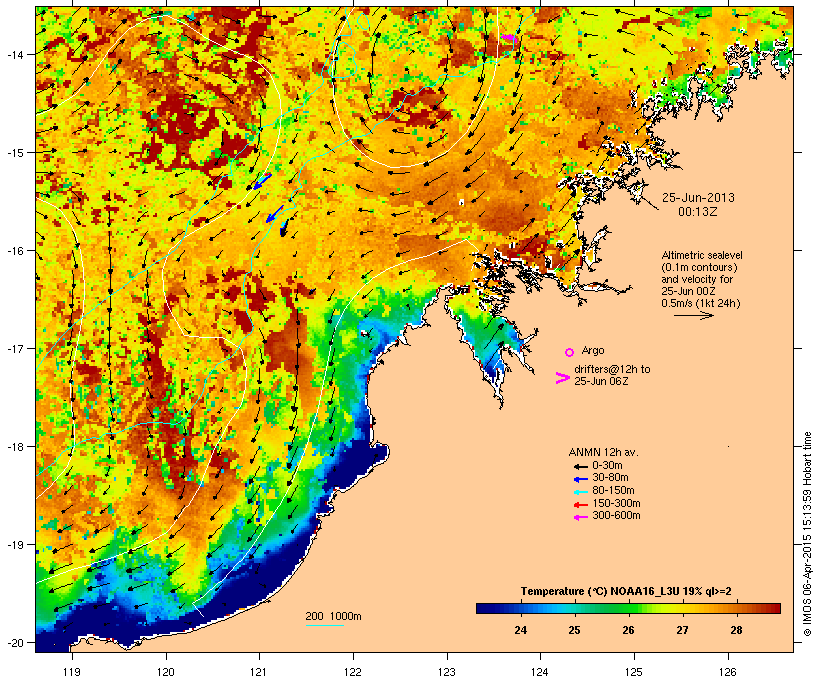The image size is (820, 680).
Task: Click the '0-30m' depth label
Action: 607,466
